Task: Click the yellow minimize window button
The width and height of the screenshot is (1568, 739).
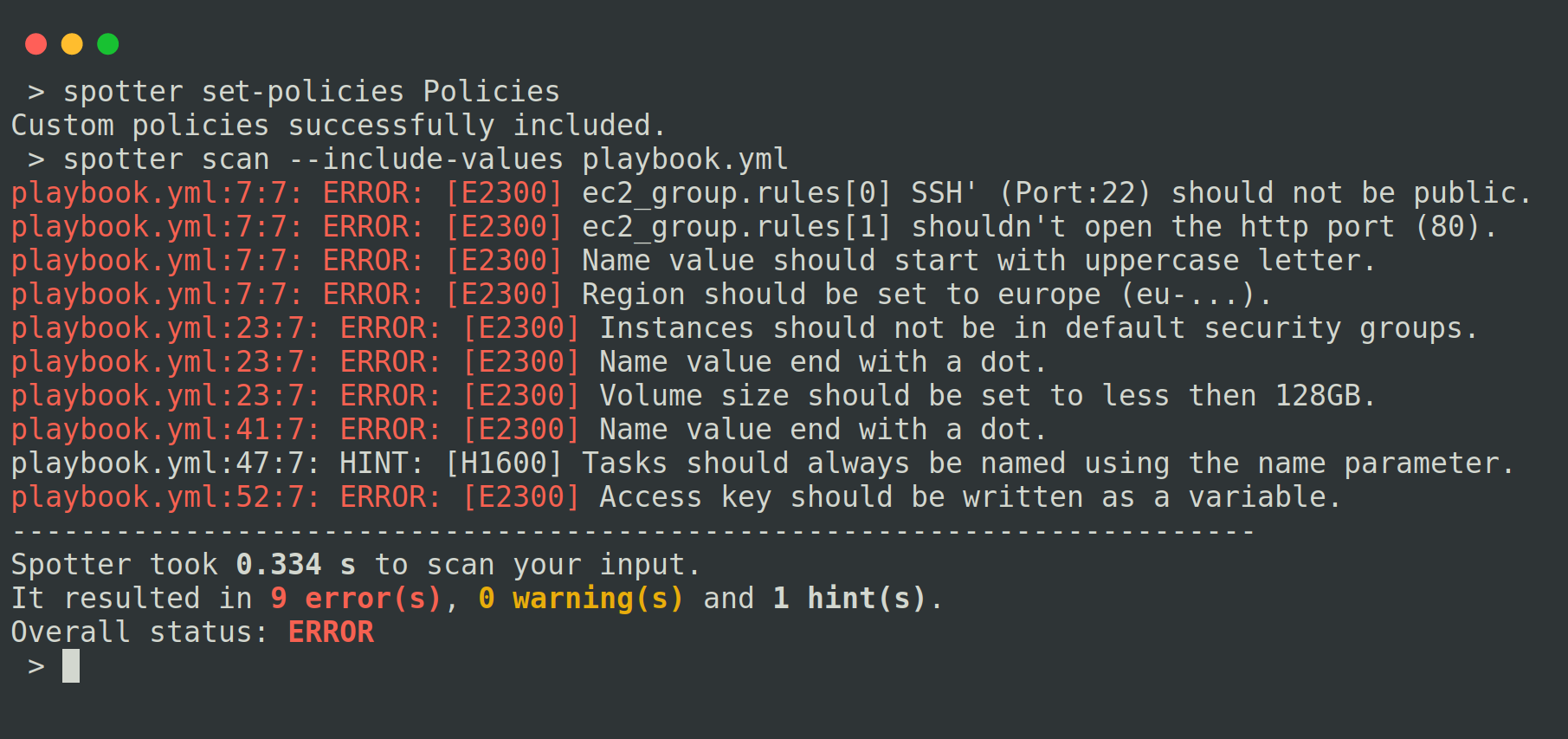Action: (72, 44)
